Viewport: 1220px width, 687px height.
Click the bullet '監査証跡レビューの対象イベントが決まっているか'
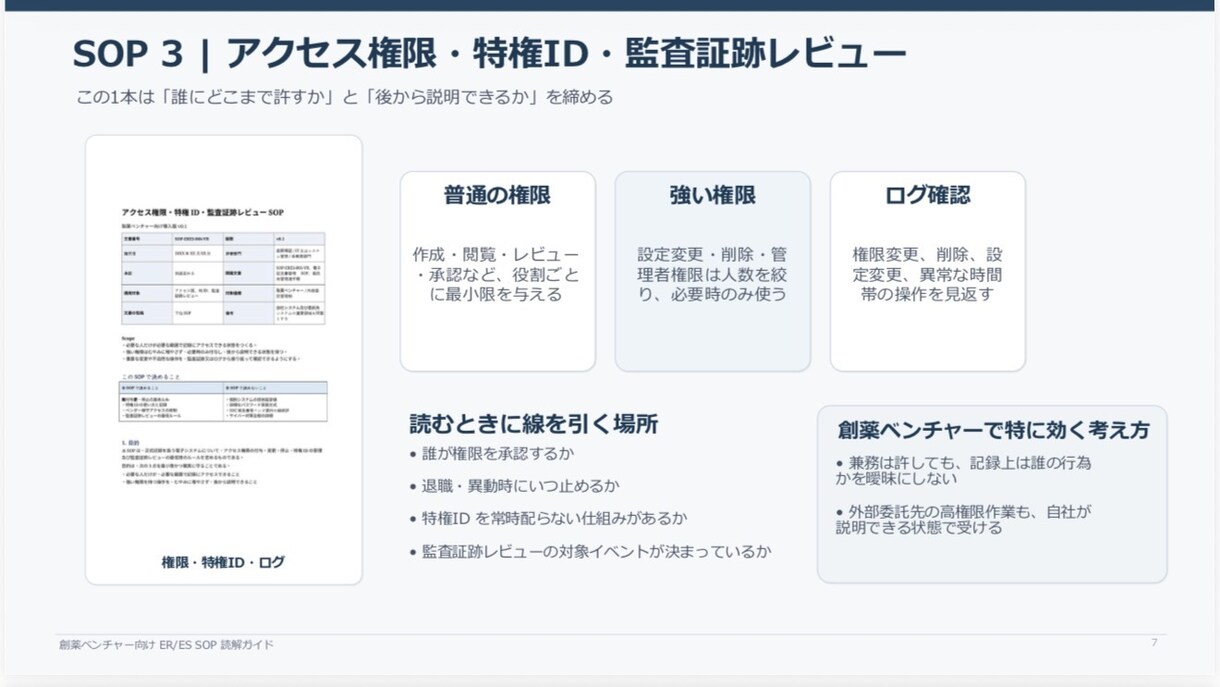(x=590, y=552)
